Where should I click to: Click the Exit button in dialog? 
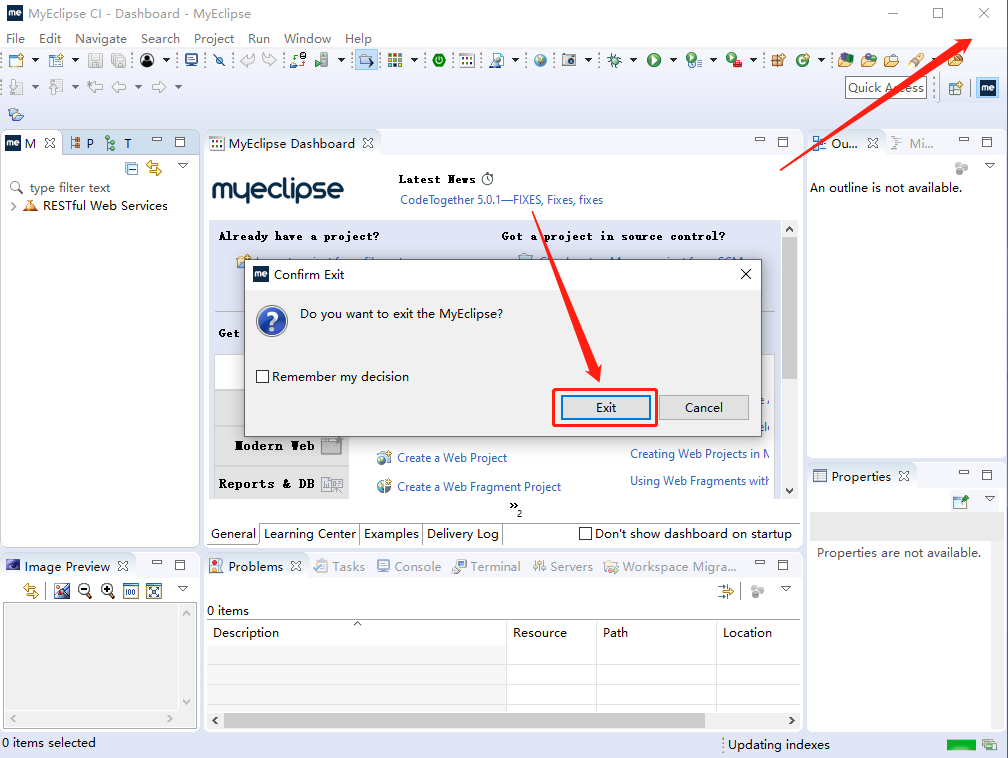coord(606,408)
